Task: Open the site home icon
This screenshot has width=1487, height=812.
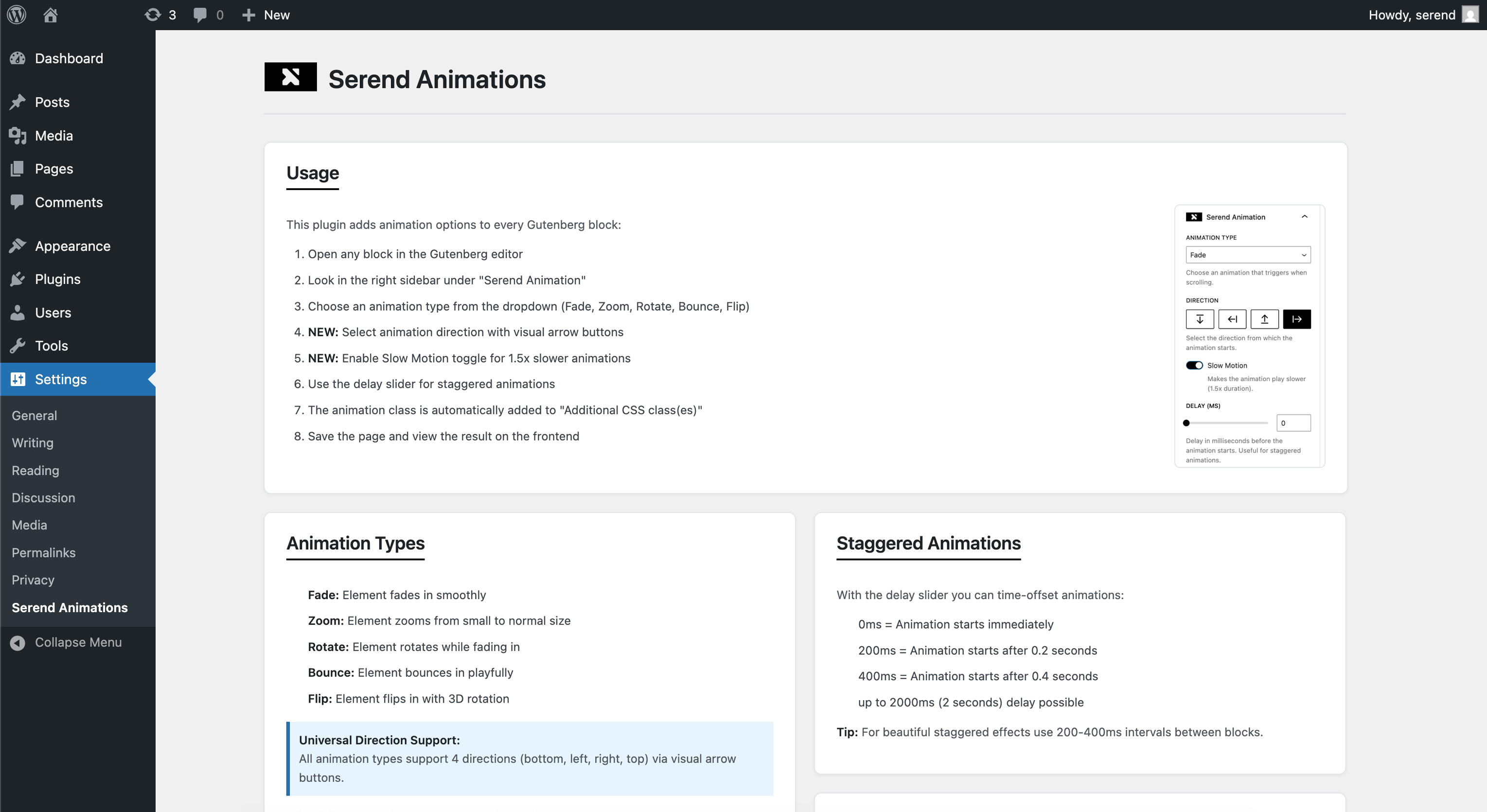Action: 50,15
